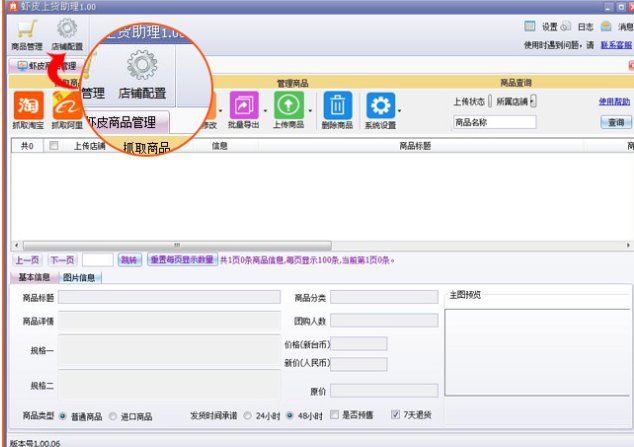Click the 商品标题 input field

coord(169,297)
